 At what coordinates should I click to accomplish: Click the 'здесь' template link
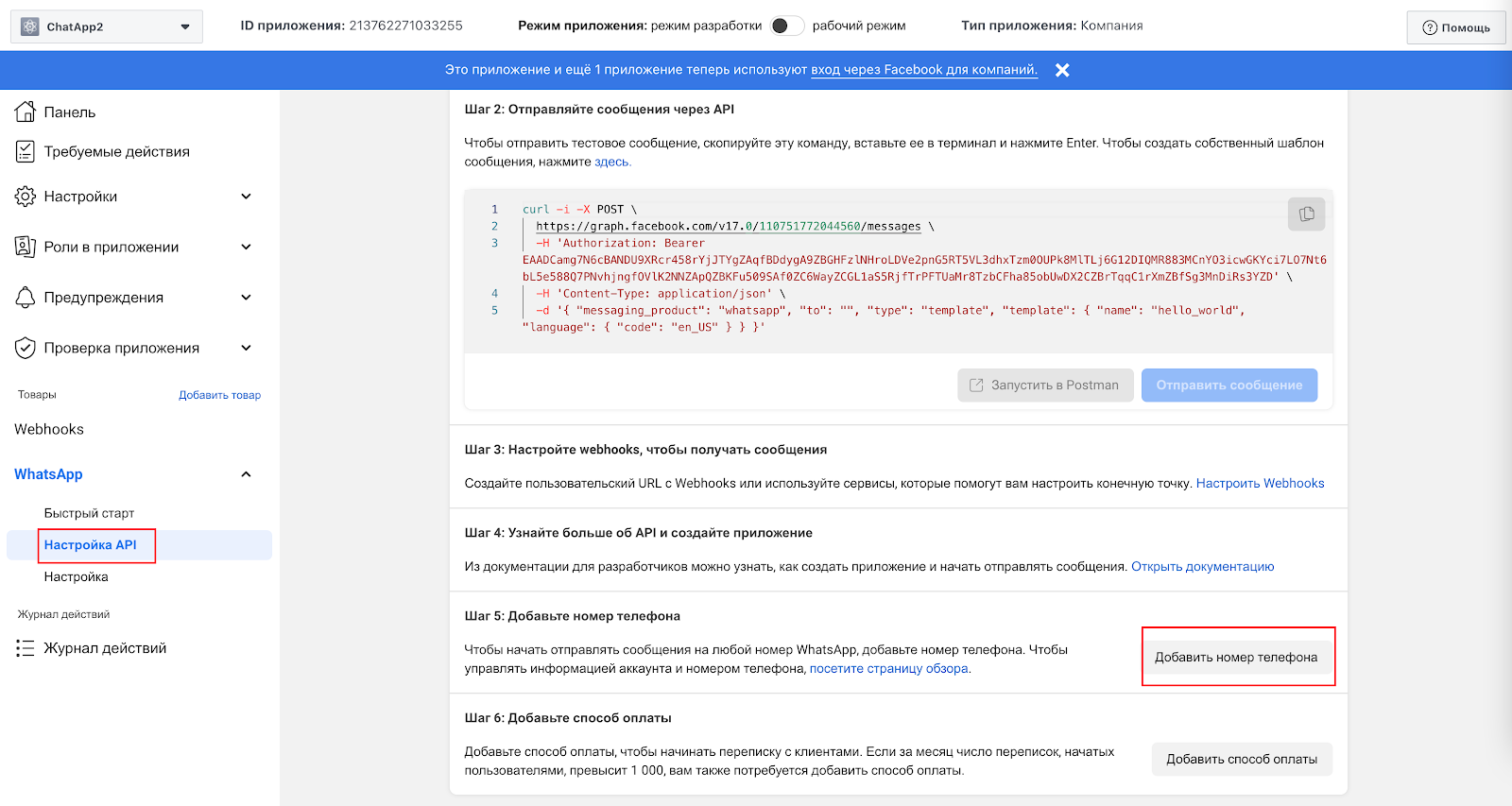611,162
